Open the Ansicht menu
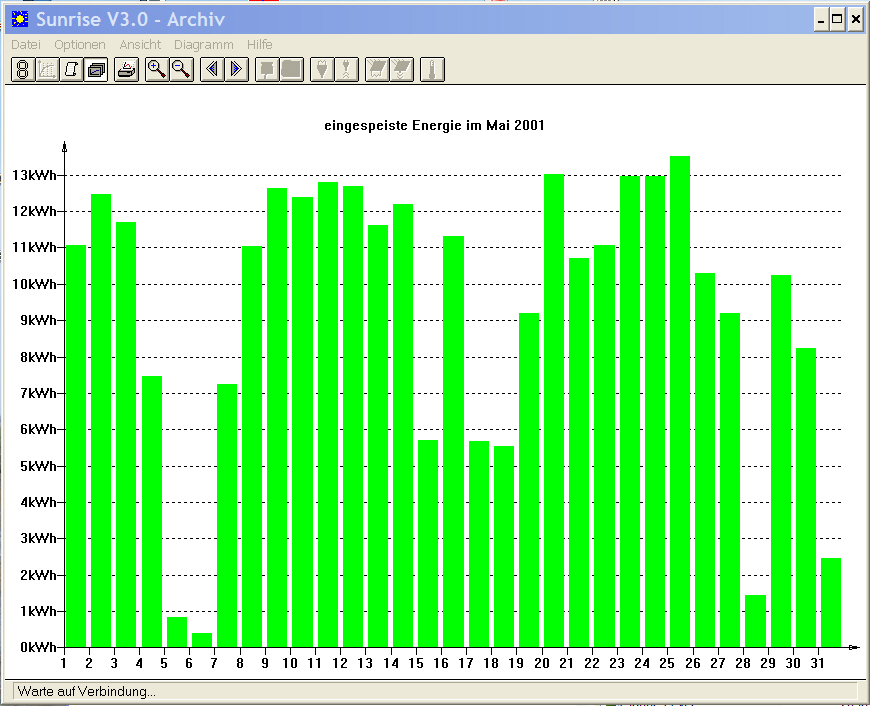 coord(140,44)
